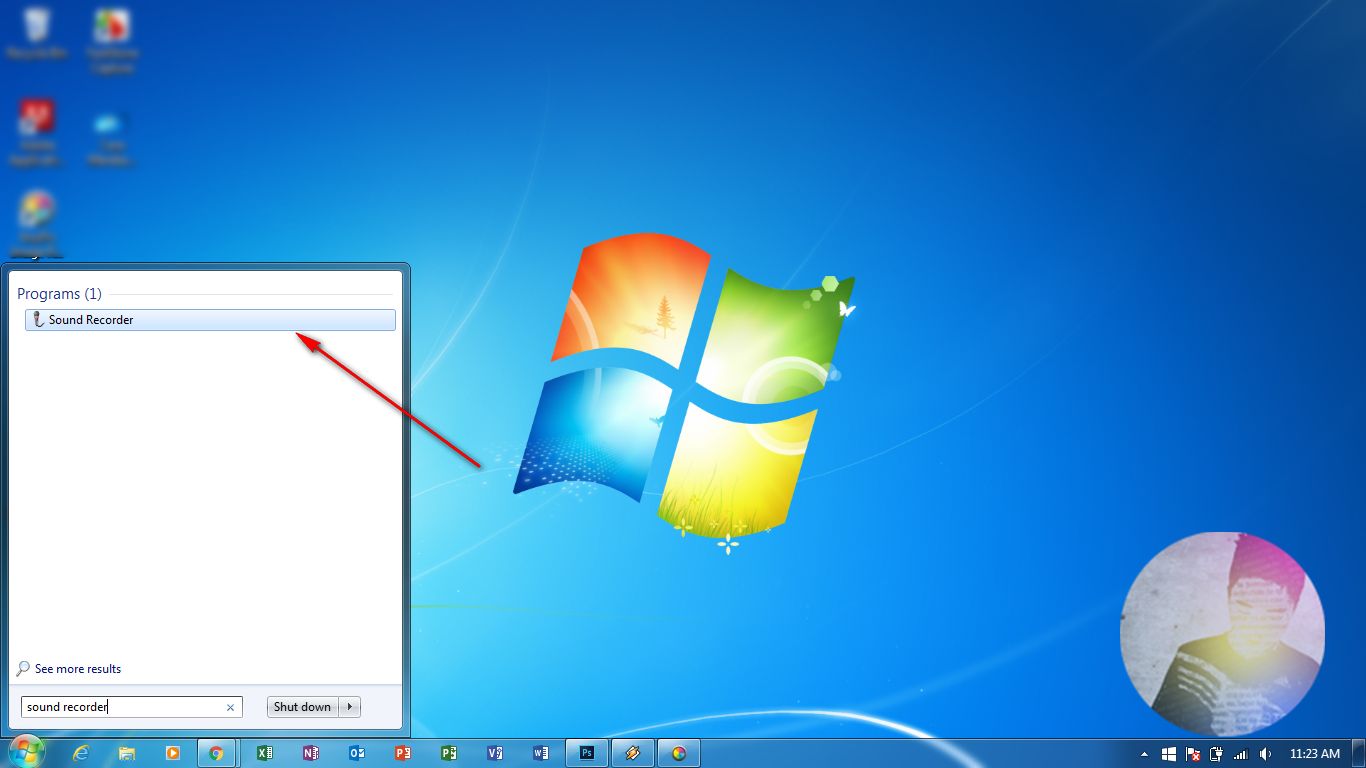The image size is (1366, 768).
Task: Open Windows Media Player from the taskbar
Action: [x=173, y=753]
